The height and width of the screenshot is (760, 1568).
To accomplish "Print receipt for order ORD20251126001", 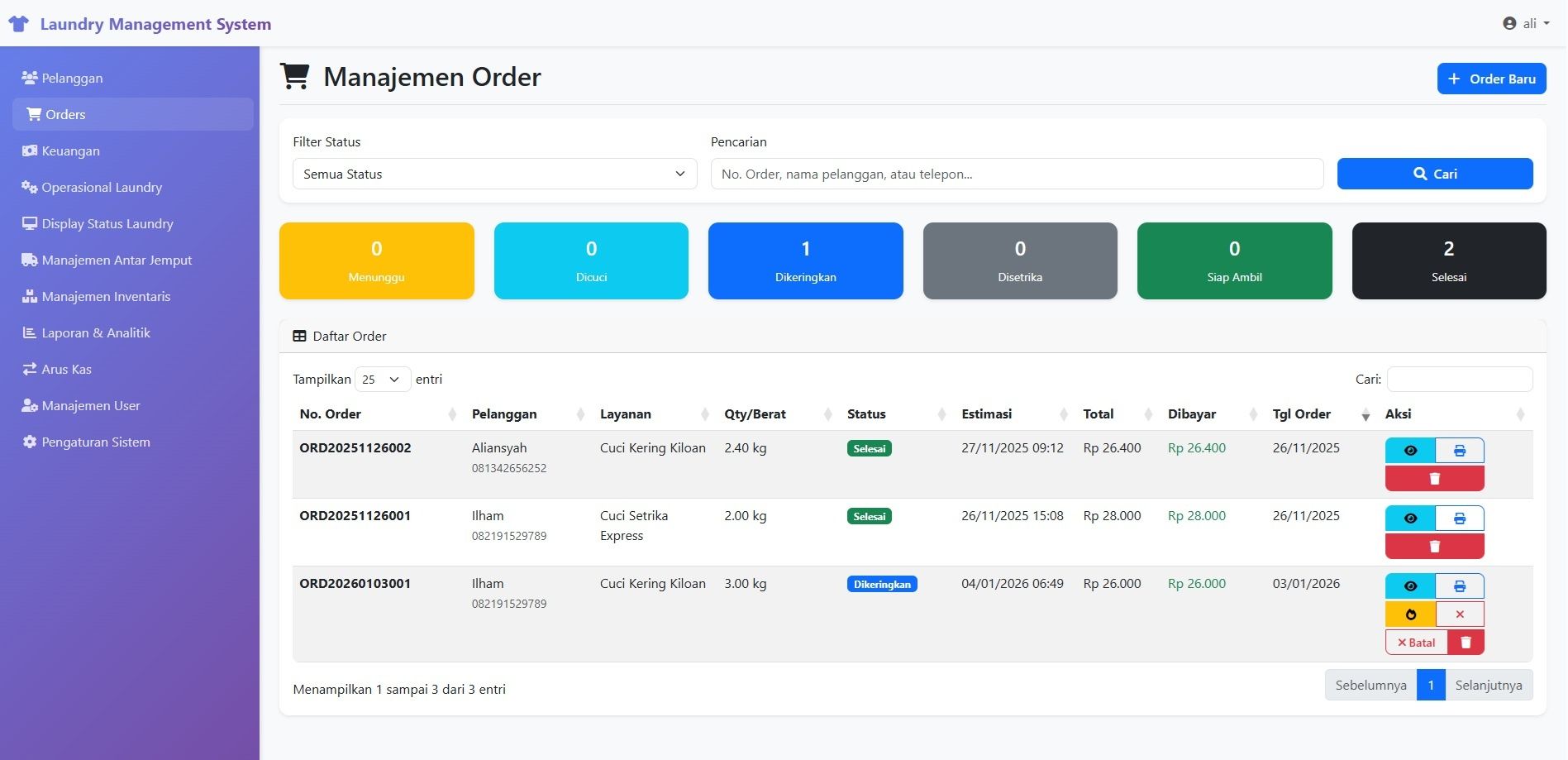I will [x=1459, y=519].
